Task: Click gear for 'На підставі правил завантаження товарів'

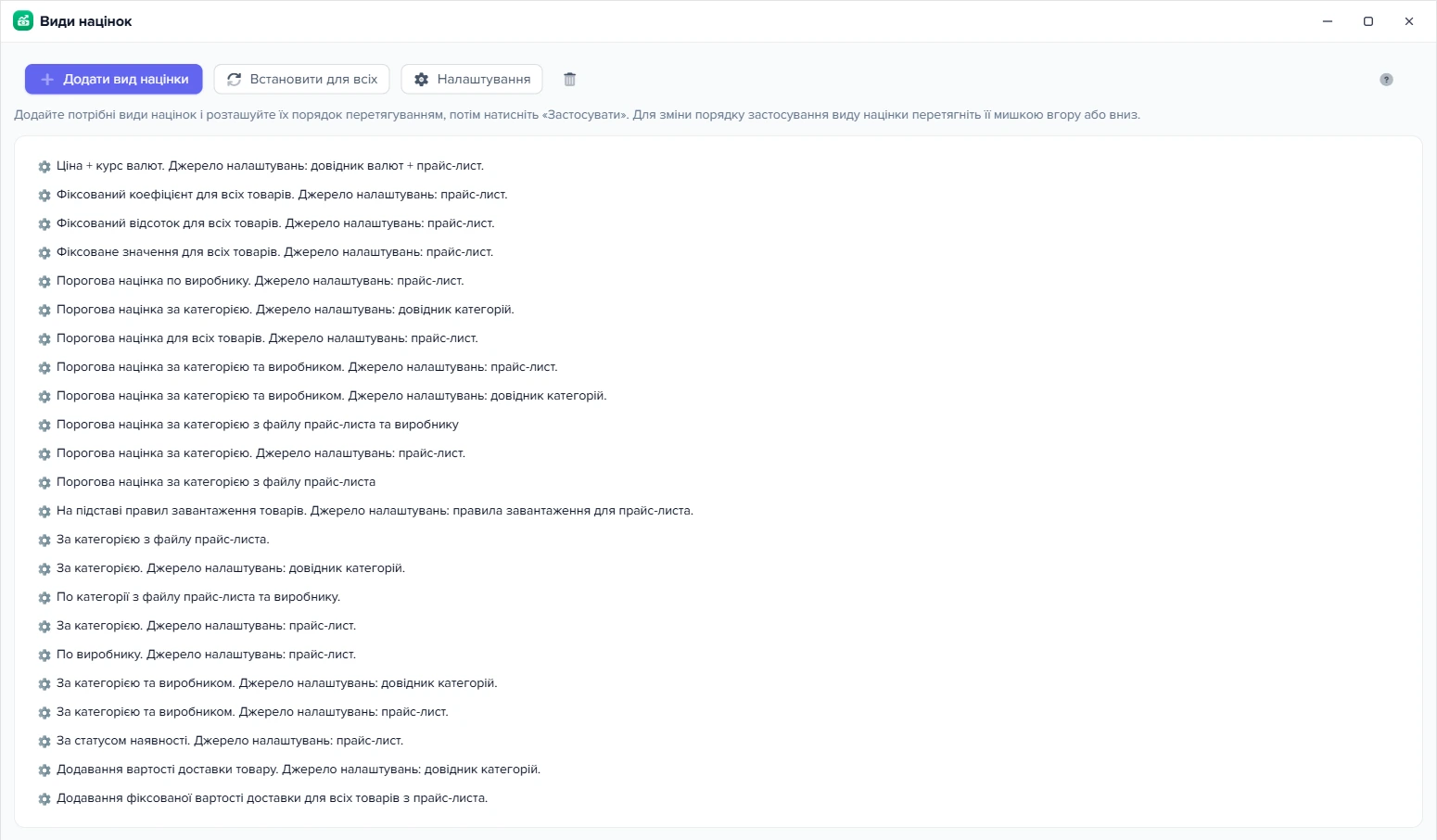Action: pyautogui.click(x=45, y=512)
